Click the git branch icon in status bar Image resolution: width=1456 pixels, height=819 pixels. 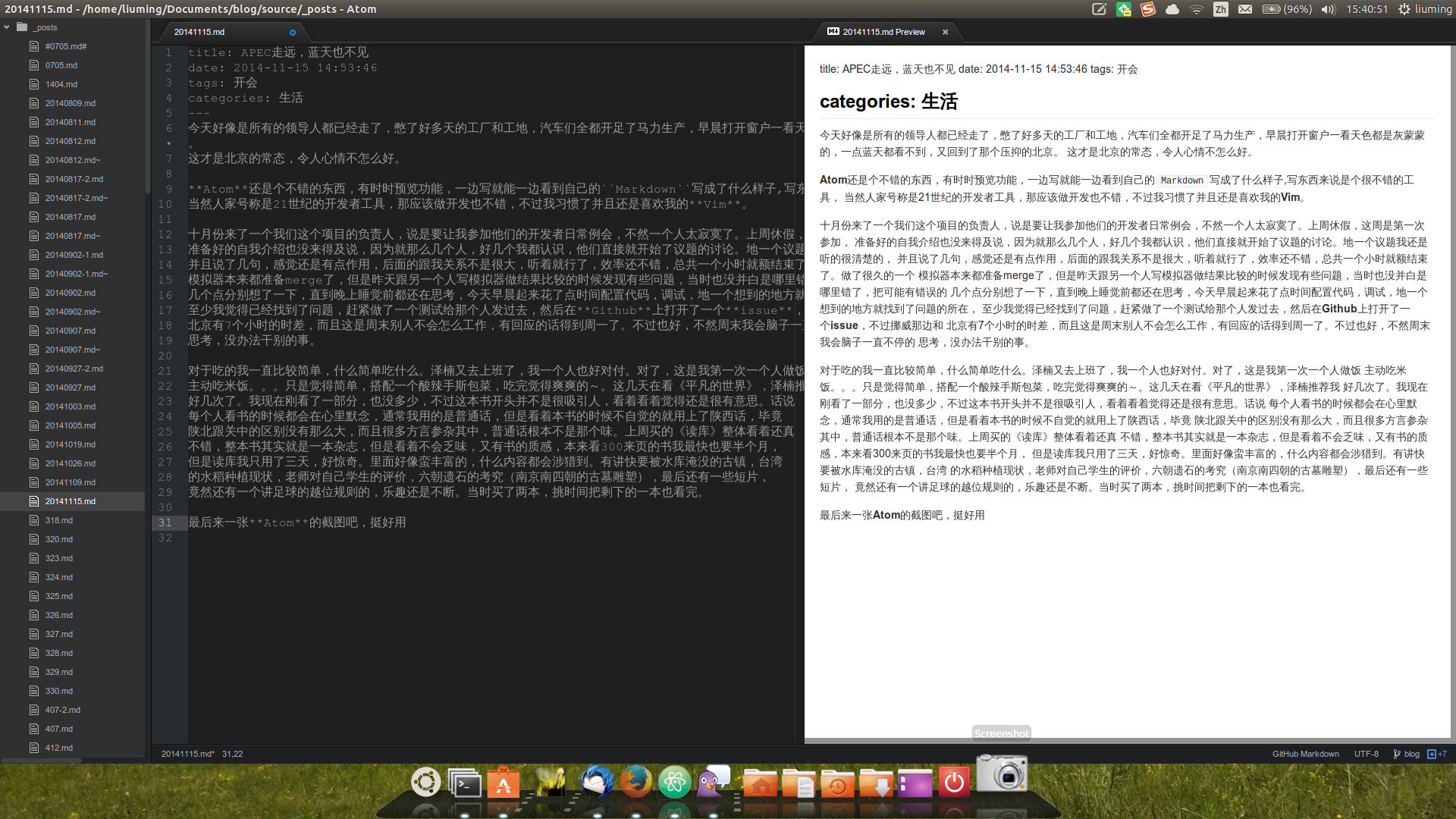point(1397,754)
